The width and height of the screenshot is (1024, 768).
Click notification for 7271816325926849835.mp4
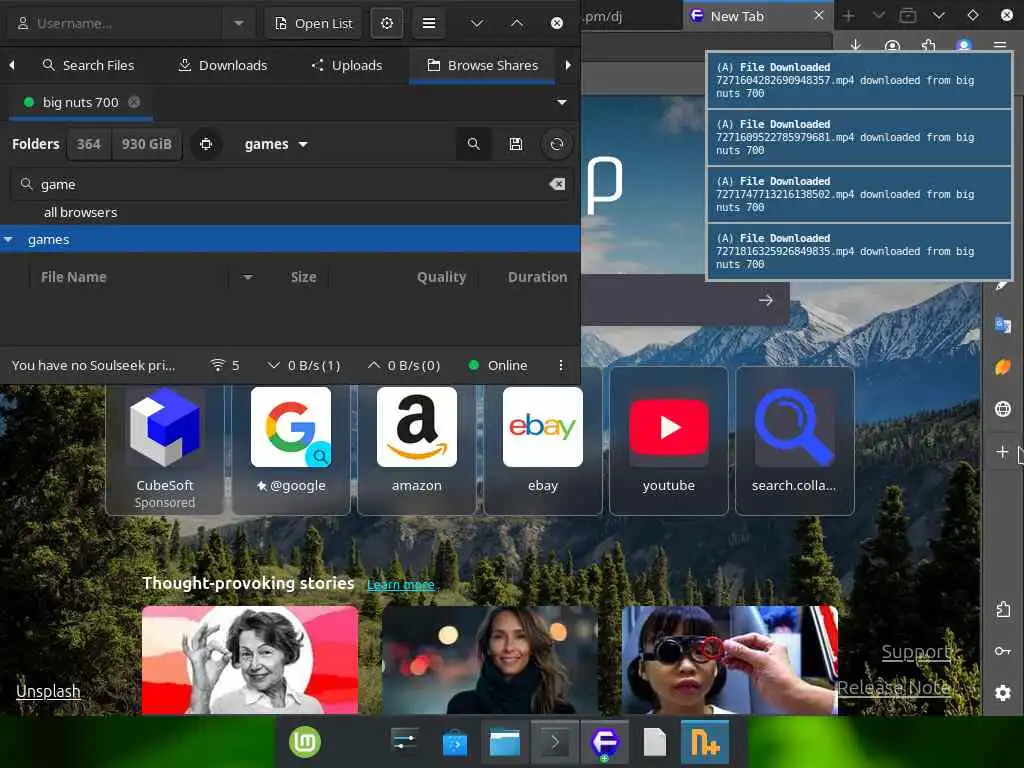click(859, 251)
